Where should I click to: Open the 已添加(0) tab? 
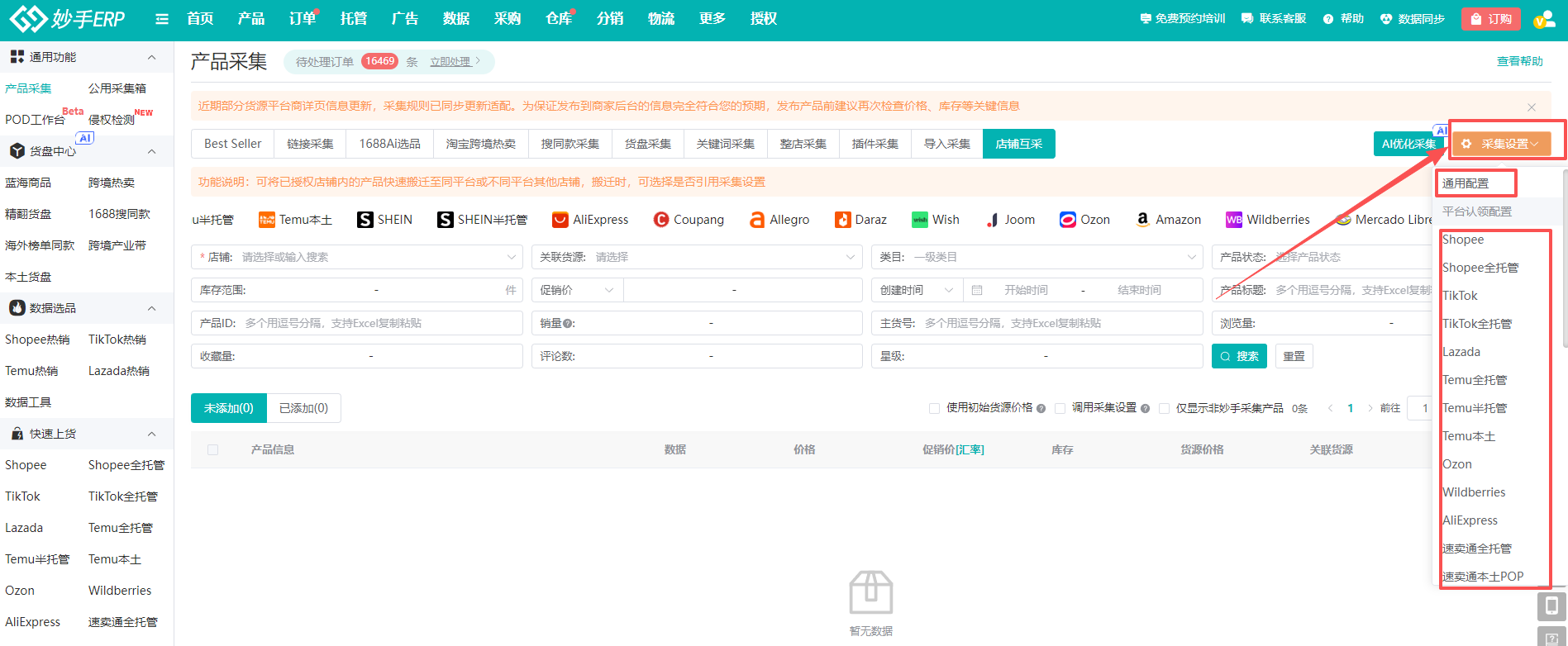(x=303, y=408)
